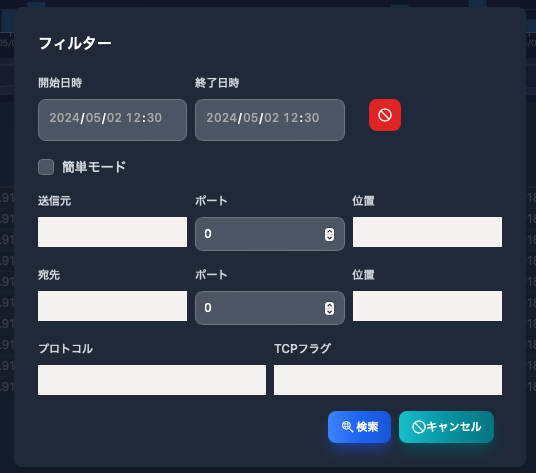The width and height of the screenshot is (536, 473).
Task: Click the red clear date range icon
Action: click(x=385, y=115)
